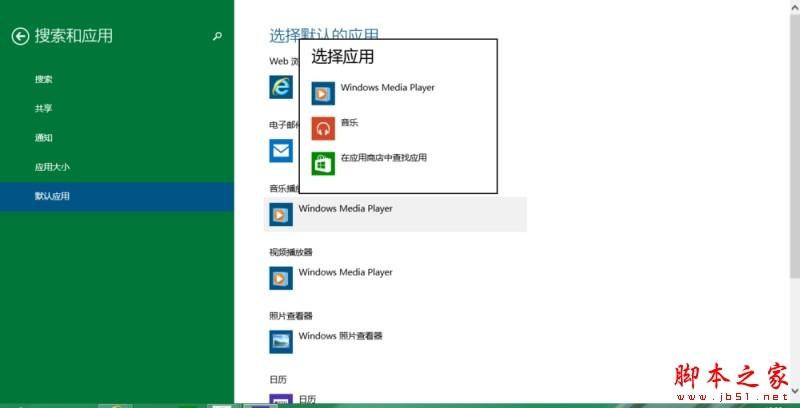Choose 音乐 label in the popup list
The image size is (800, 408).
[349, 122]
